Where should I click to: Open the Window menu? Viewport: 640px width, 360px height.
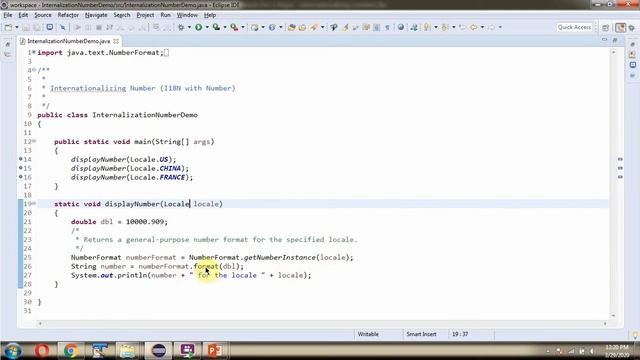click(x=187, y=15)
